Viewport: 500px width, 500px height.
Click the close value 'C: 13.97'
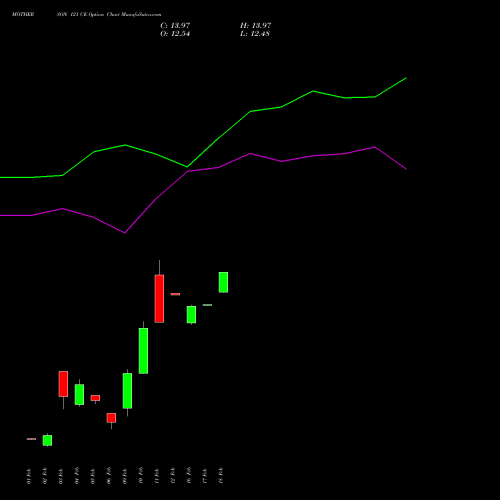coord(175,26)
